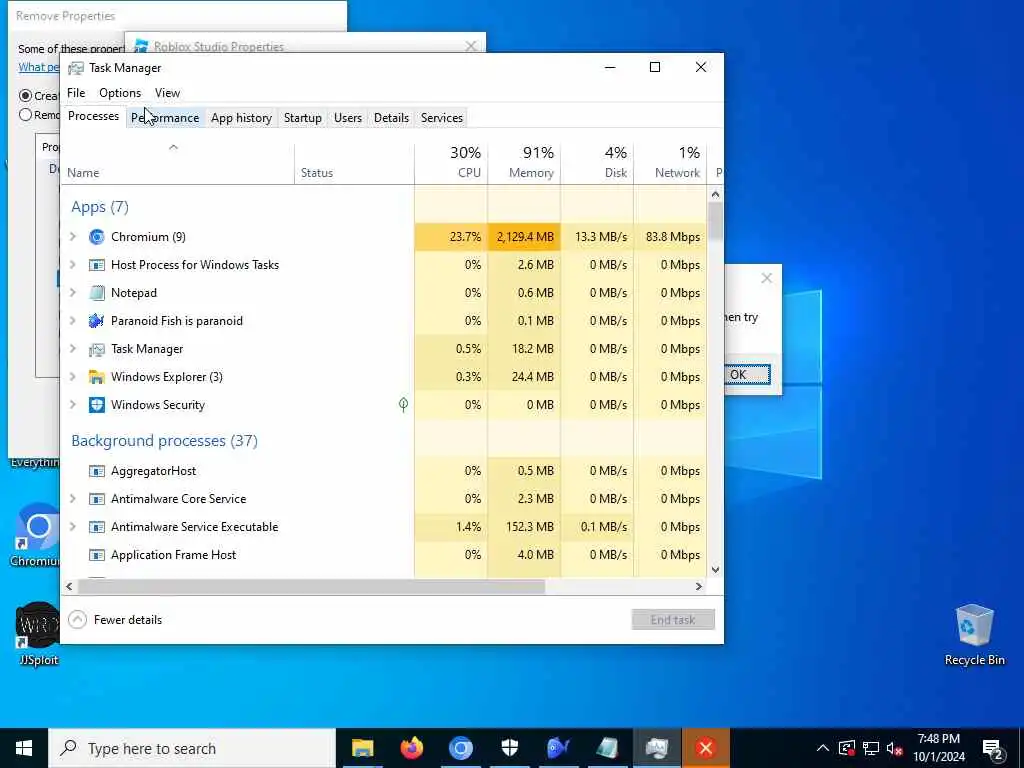Open Chromium from the taskbar
Screen dimensions: 1024x768
pos(460,748)
